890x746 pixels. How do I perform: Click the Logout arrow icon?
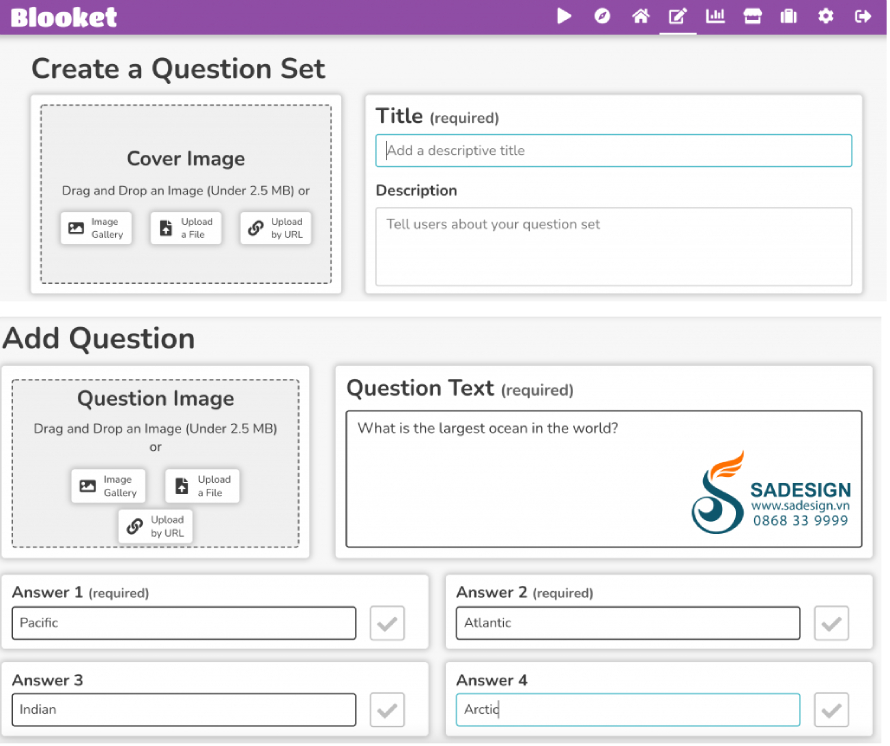pos(863,16)
